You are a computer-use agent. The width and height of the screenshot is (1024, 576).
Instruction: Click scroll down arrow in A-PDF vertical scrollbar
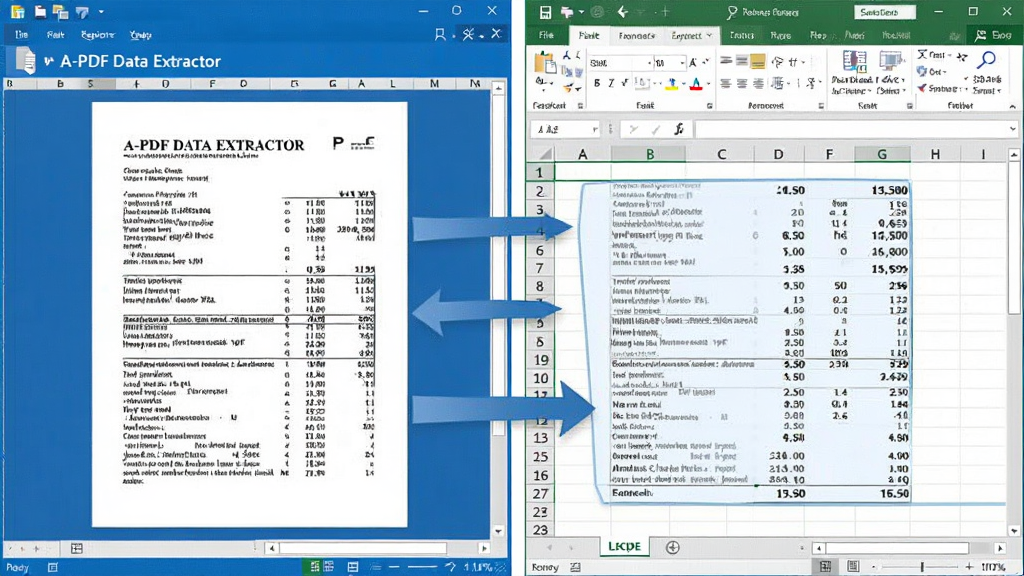pyautogui.click(x=499, y=532)
